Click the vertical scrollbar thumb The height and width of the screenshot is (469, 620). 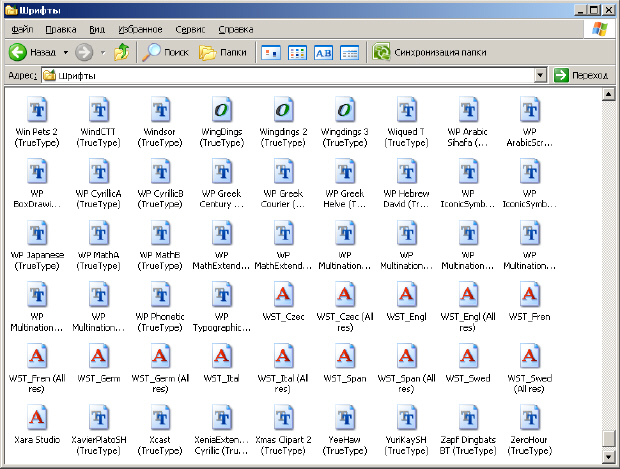(x=608, y=439)
